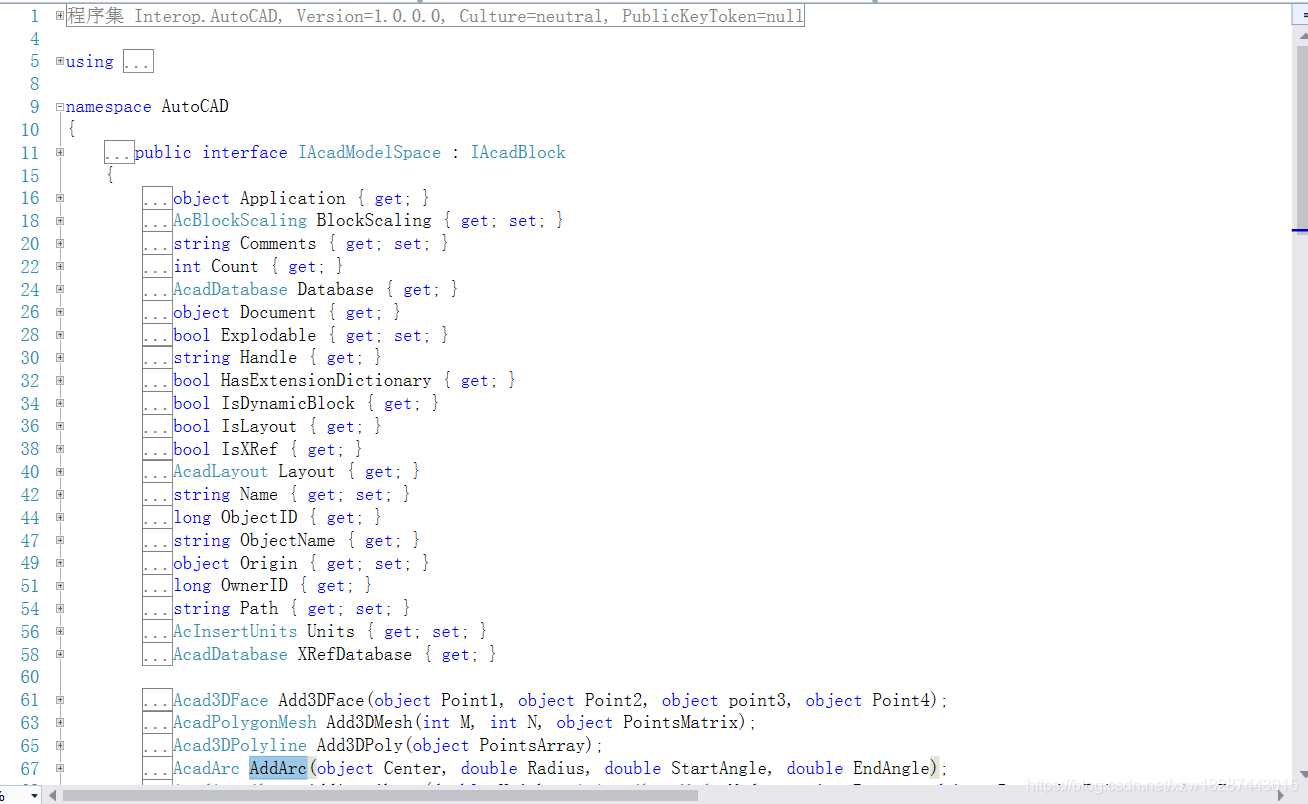The height and width of the screenshot is (804, 1308).
Task: Expand outlining marker for AddArc method line
Action: [60, 768]
